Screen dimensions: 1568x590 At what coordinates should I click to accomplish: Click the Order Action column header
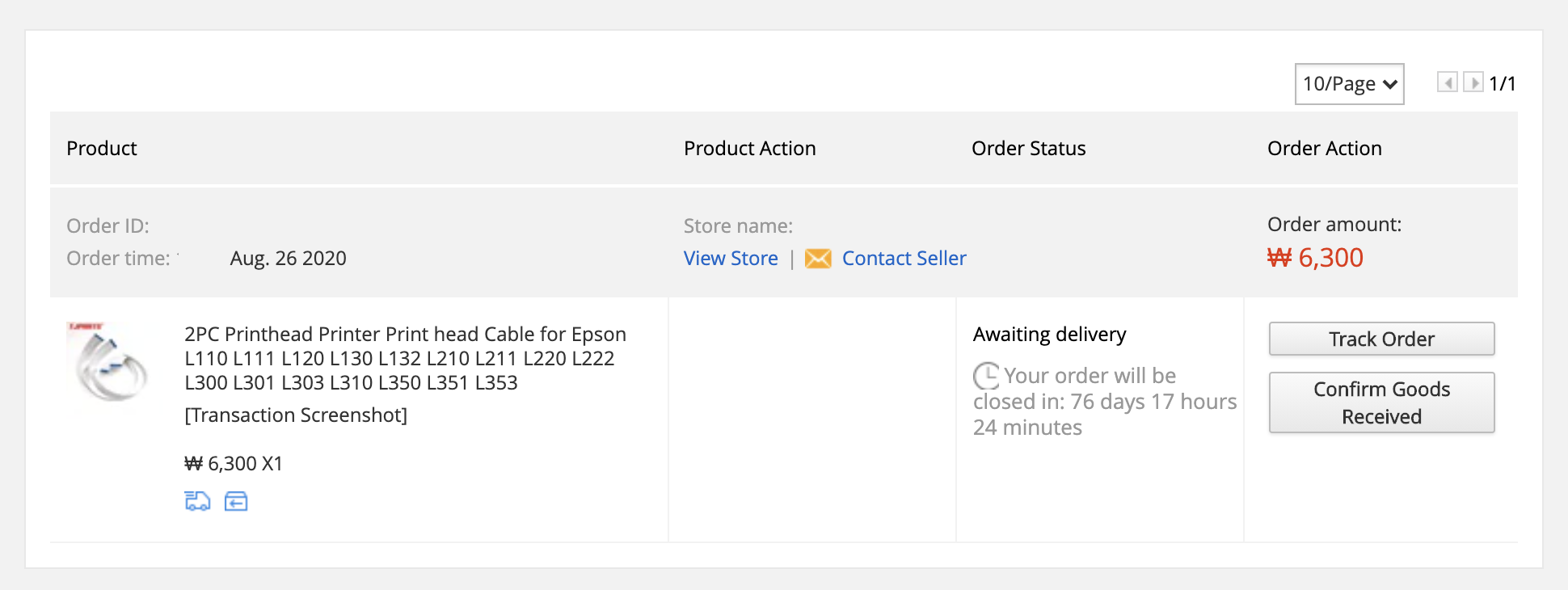[x=1324, y=149]
